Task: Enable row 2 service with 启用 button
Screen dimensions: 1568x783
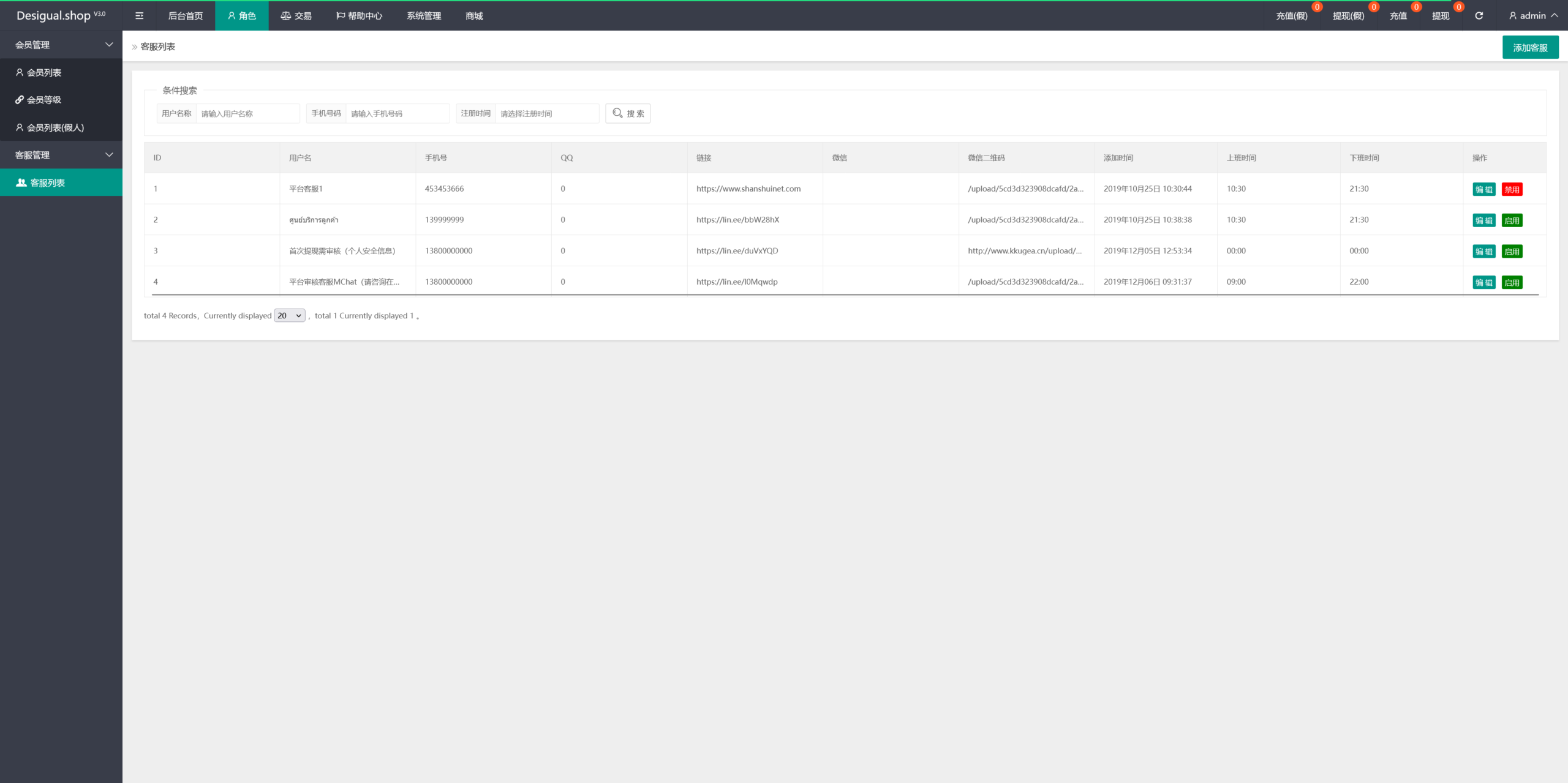Action: 1512,220
